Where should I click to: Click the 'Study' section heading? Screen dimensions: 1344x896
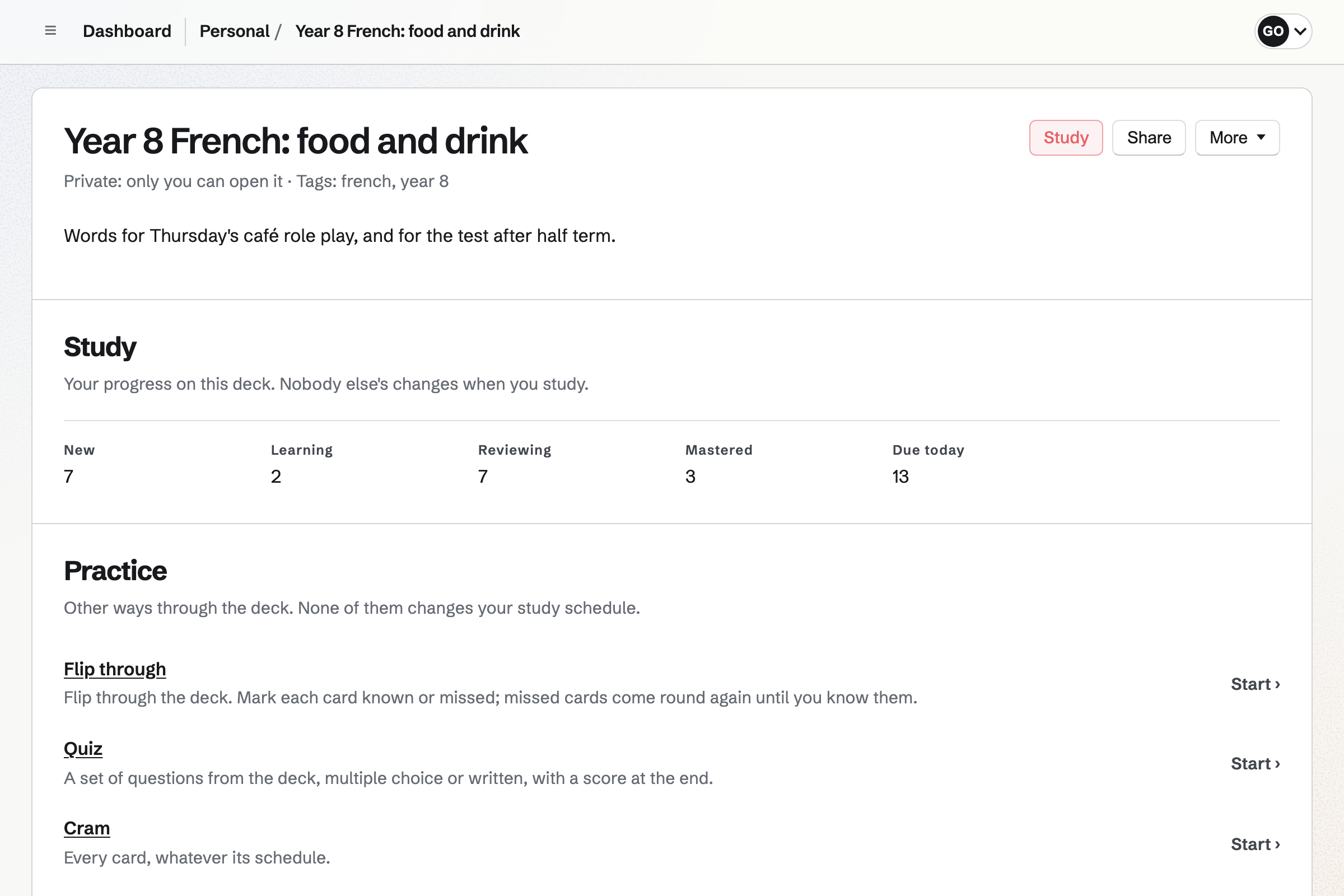tap(100, 347)
